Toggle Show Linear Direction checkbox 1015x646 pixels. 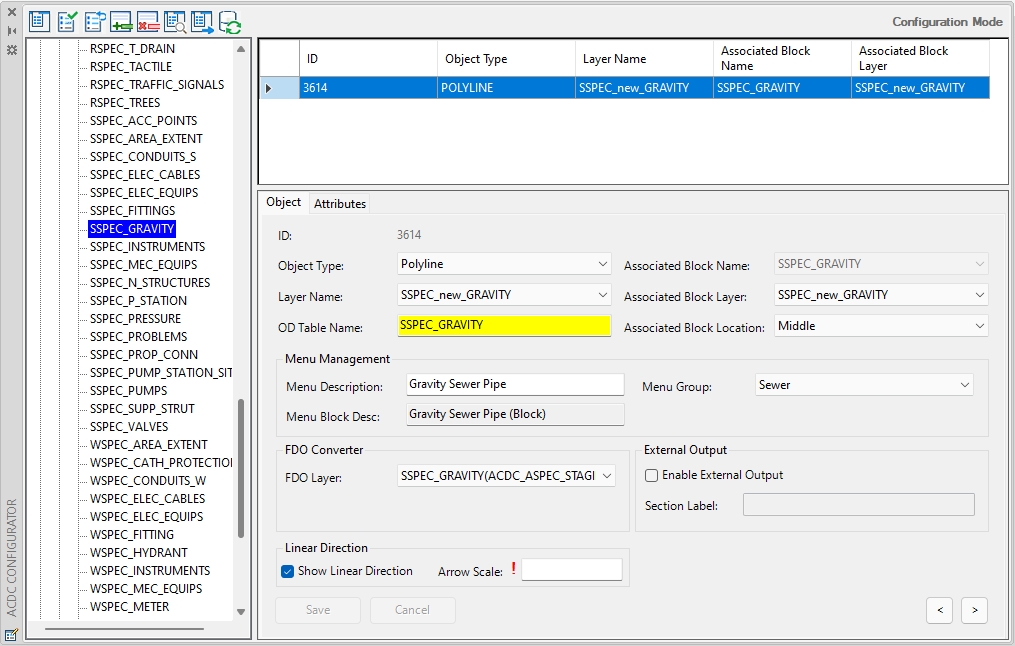tap(287, 571)
